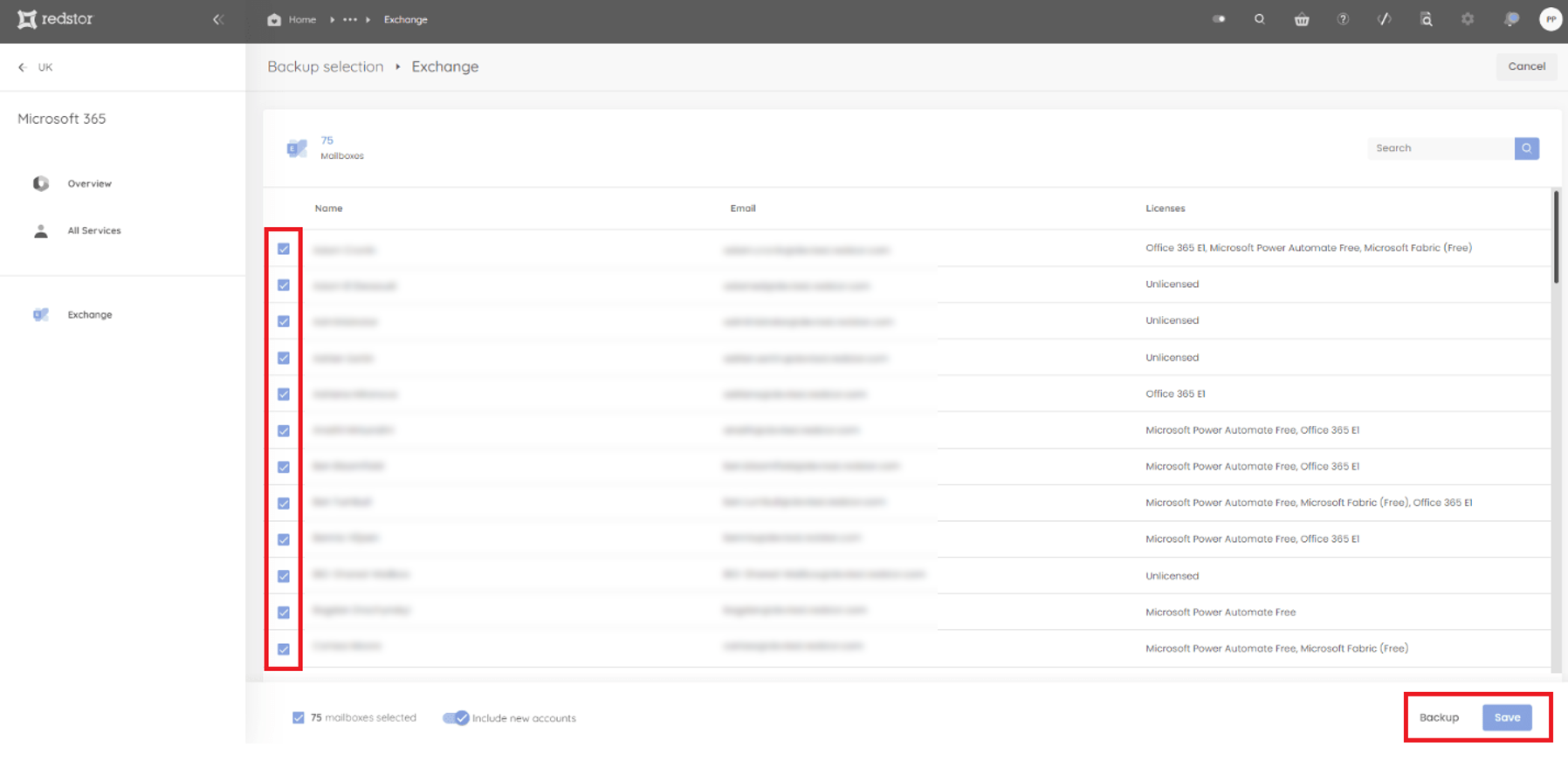Uncheck the 75 mailboxes selected checkbox
1568x761 pixels.
point(299,717)
